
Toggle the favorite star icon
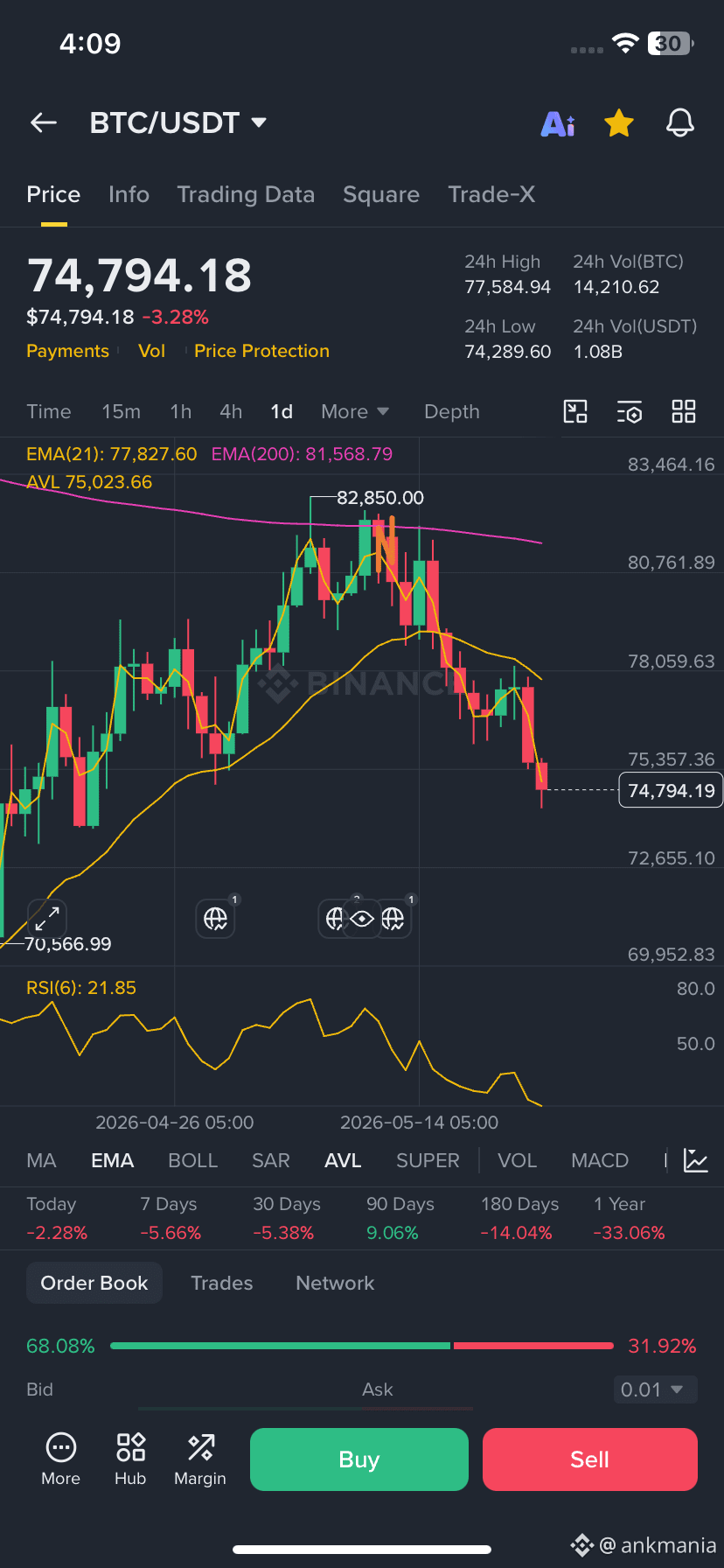(x=619, y=123)
